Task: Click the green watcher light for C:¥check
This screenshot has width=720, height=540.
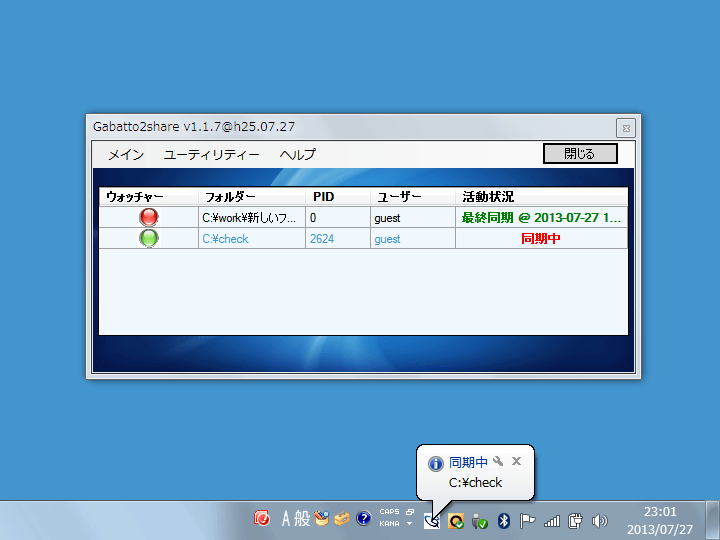Action: click(149, 238)
